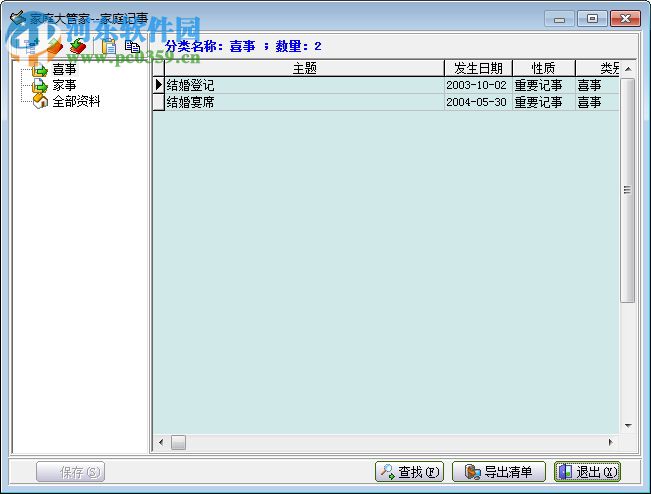This screenshot has width=651, height=494.
Task: Click the vertical scrollbar down arrow
Action: pos(628,426)
